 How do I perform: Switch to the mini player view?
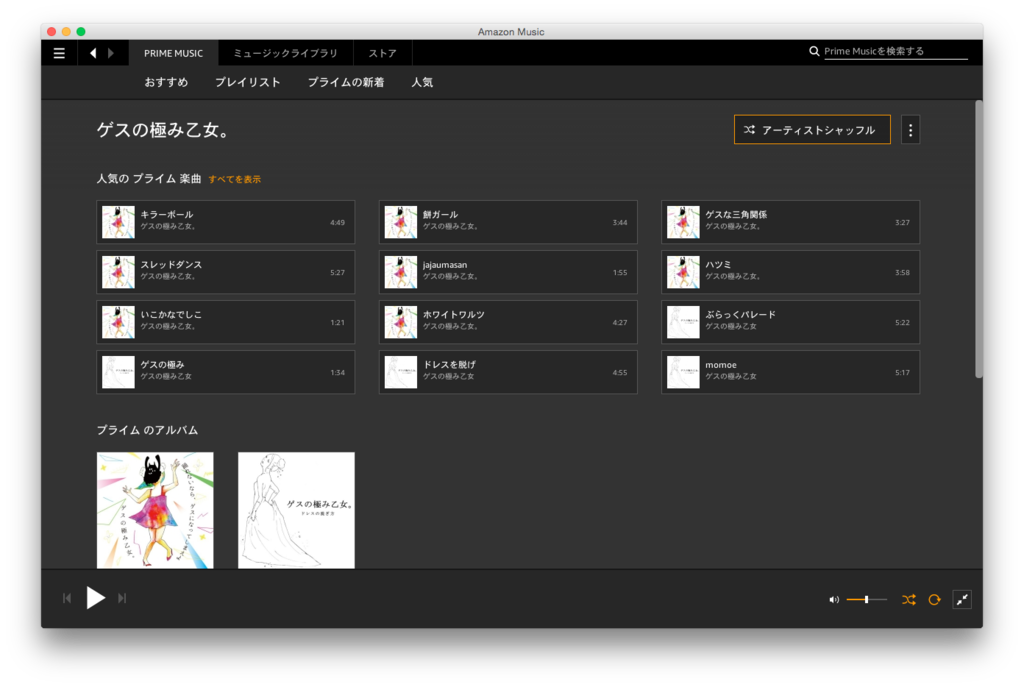pyautogui.click(x=962, y=599)
